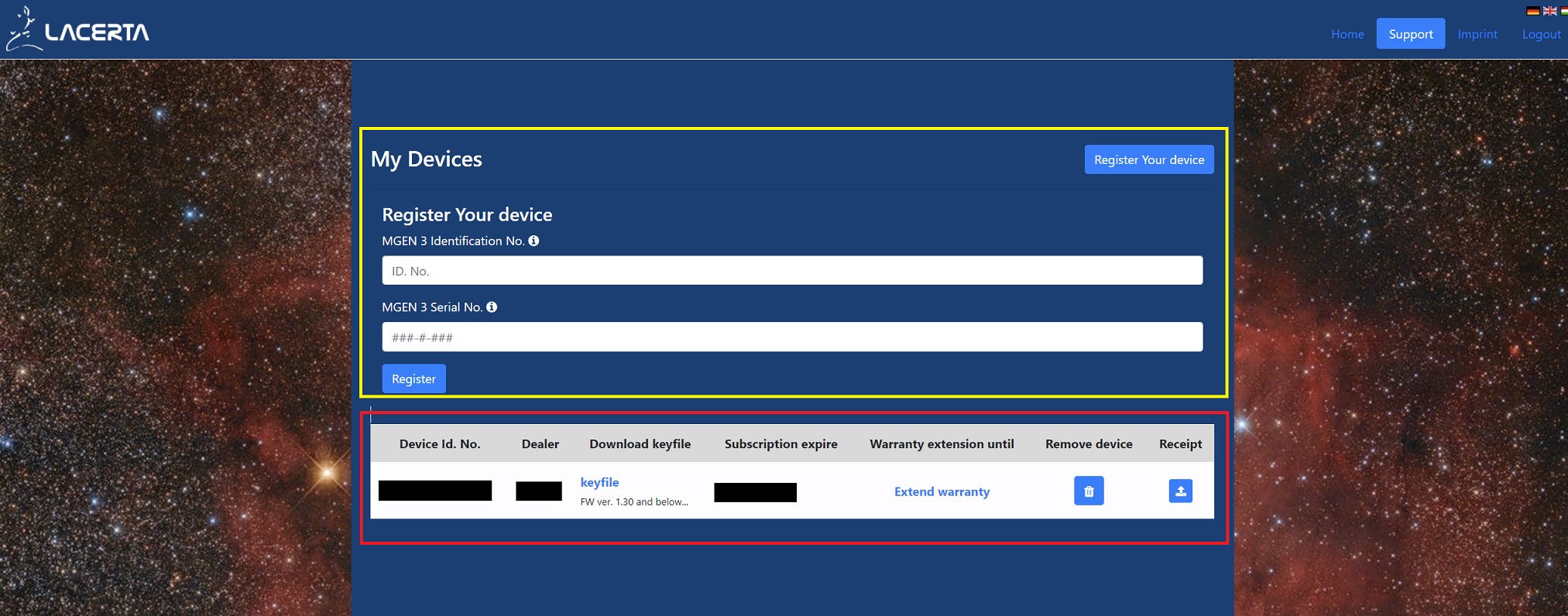Click the Download keyfile column header
Image resolution: width=1568 pixels, height=616 pixels.
[640, 443]
